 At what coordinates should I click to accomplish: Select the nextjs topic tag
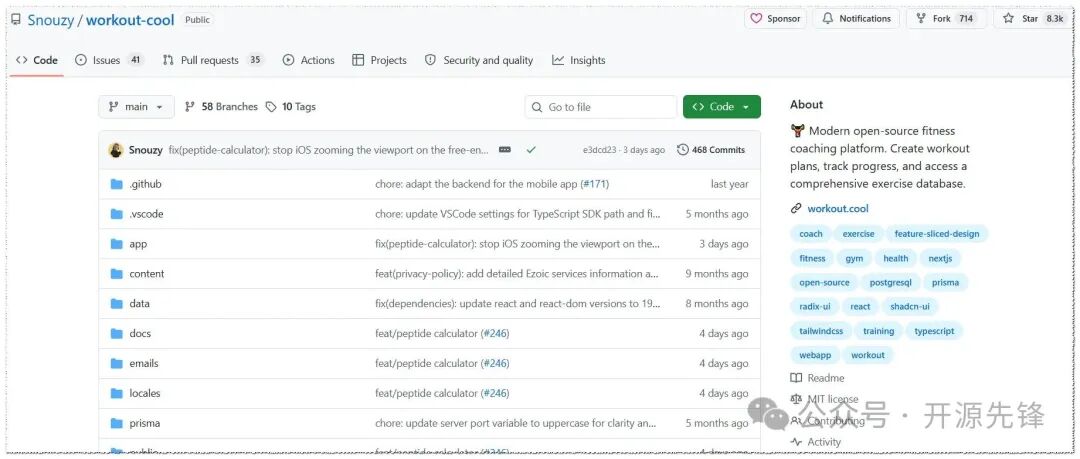(940, 258)
